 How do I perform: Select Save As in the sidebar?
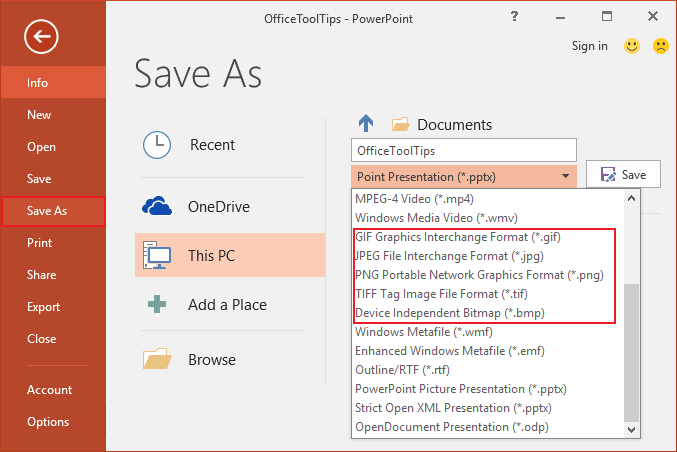pyautogui.click(x=53, y=211)
